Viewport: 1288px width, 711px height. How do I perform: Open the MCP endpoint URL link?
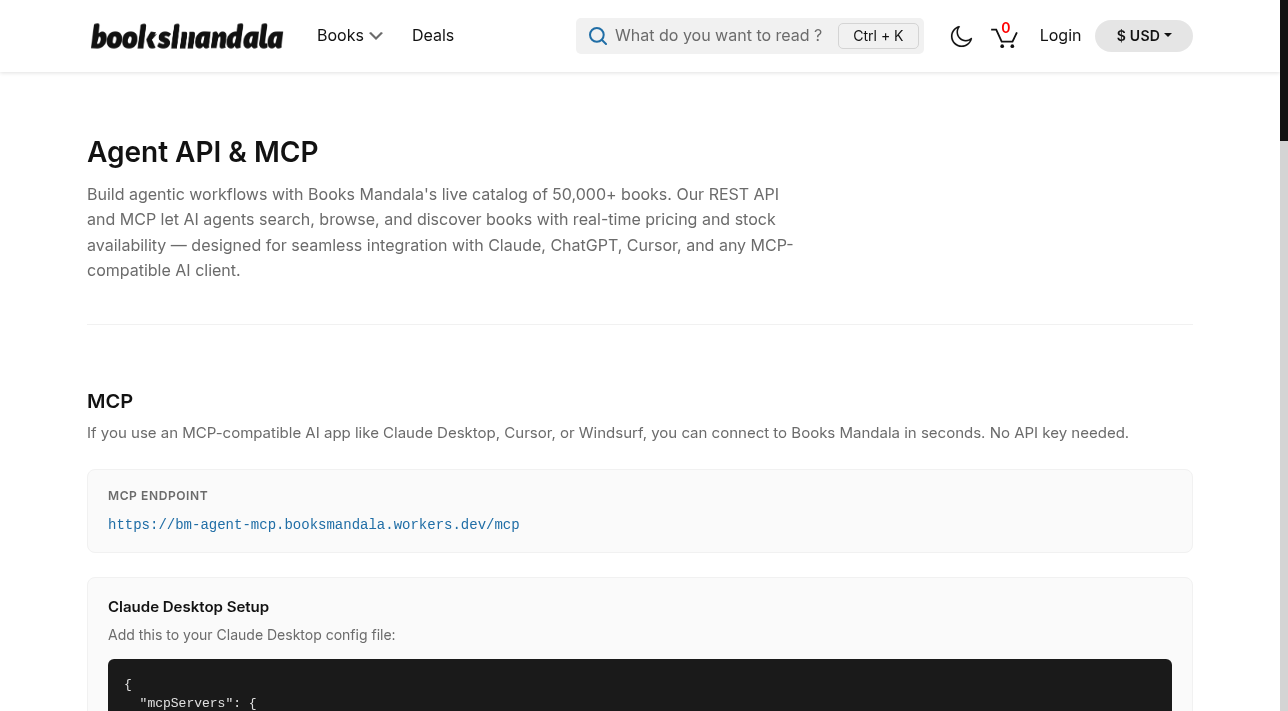coord(314,524)
